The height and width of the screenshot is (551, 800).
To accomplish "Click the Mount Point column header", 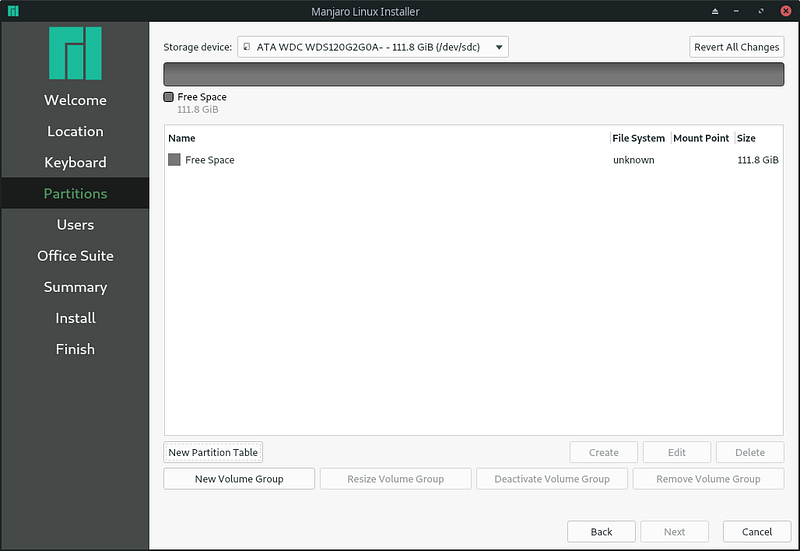I will tap(703, 138).
